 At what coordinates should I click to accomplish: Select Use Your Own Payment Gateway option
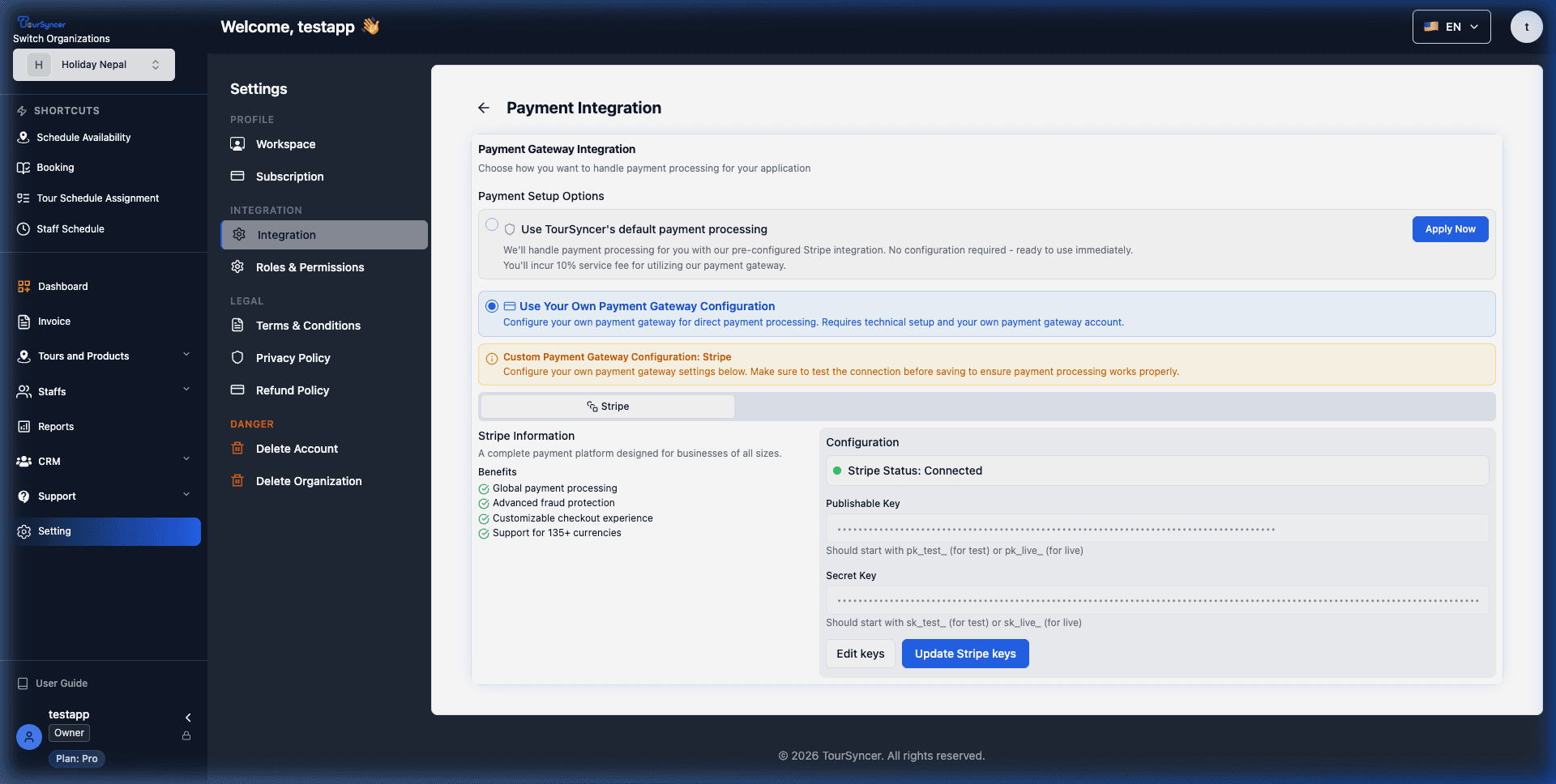pos(492,306)
